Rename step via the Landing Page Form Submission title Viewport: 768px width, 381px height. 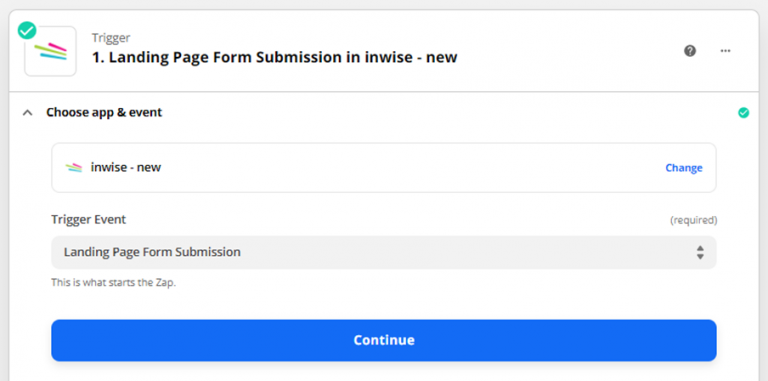click(x=275, y=57)
